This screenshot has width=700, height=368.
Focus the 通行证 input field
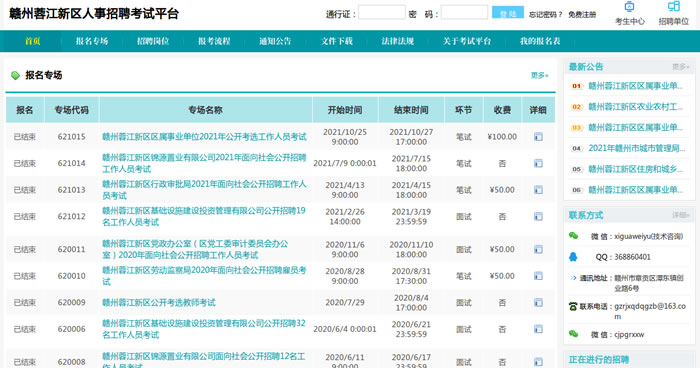[382, 13]
